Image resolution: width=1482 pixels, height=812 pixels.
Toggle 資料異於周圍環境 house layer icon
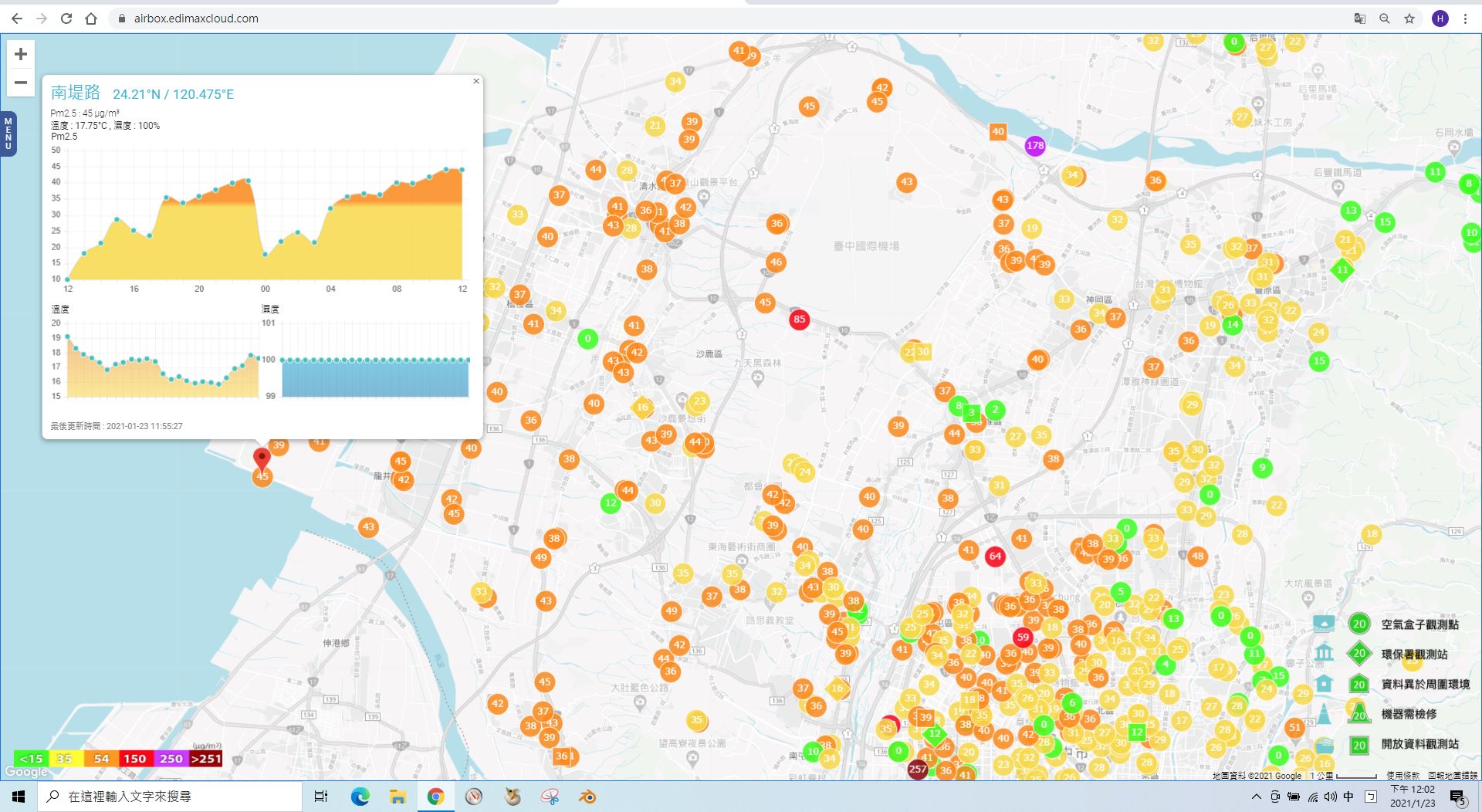(x=1324, y=684)
